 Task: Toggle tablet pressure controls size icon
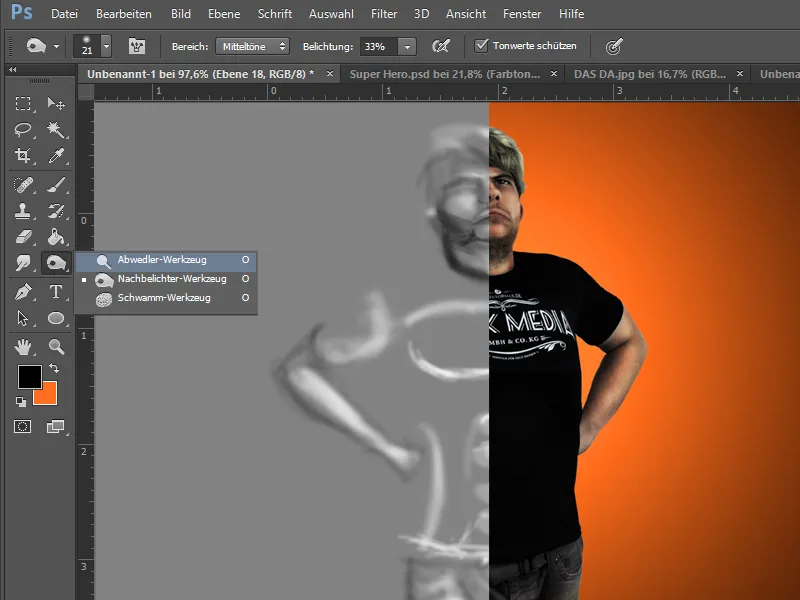[x=614, y=46]
